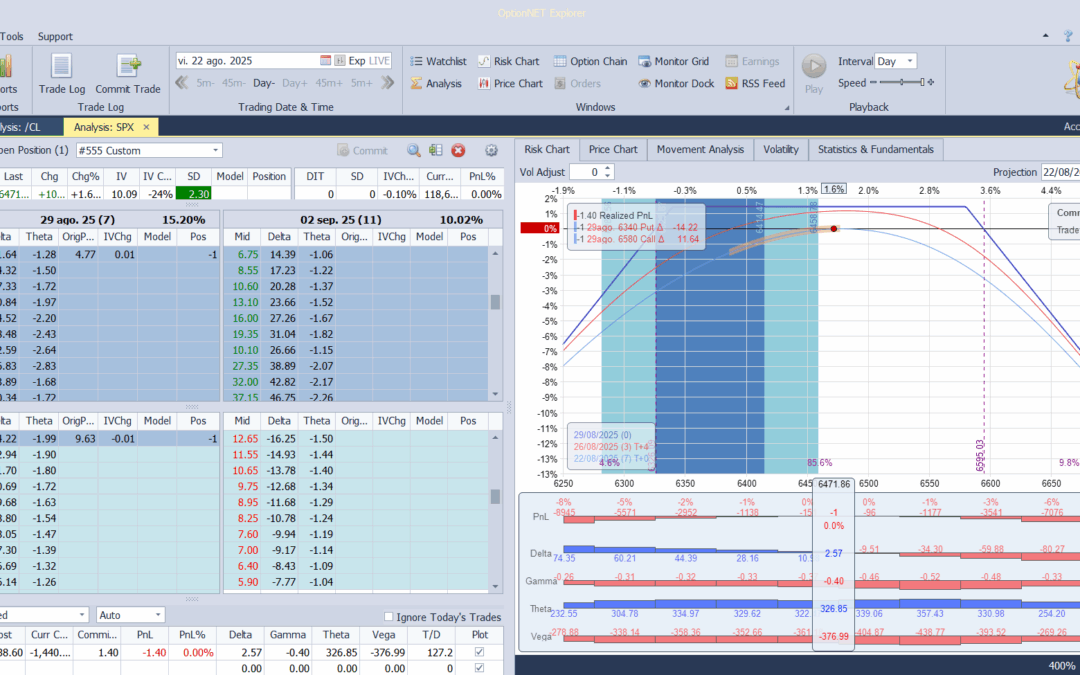The image size is (1080, 675).
Task: Jump back with double left arrows
Action: (x=182, y=83)
